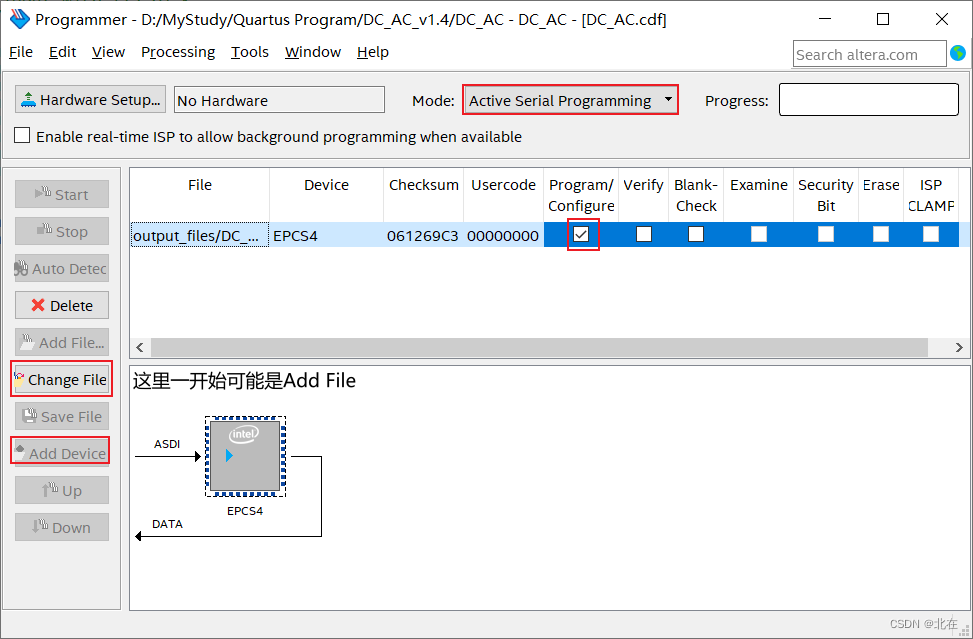Click the Save File button
The width and height of the screenshot is (973, 639).
pos(62,416)
